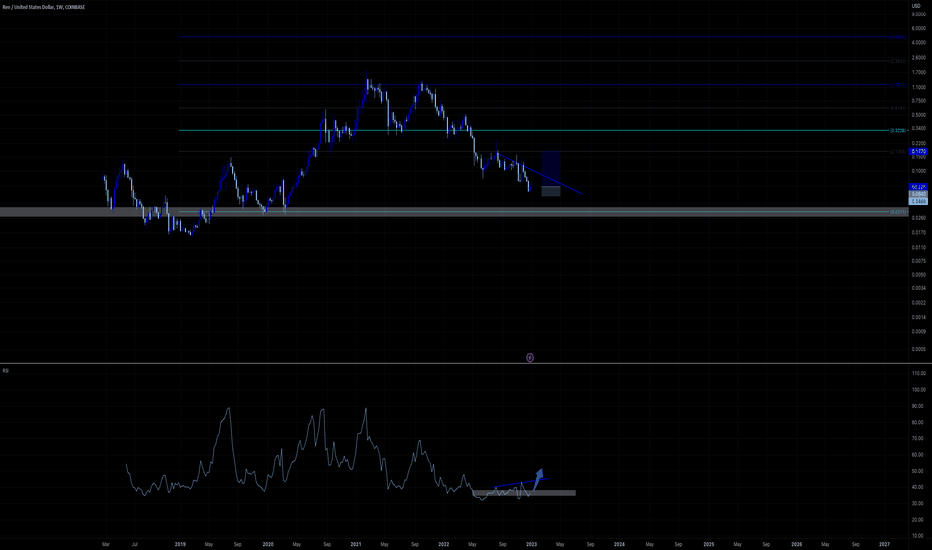Viewport: 932px width, 550px height.
Task: Click the 30.00 RSI axis label
Action: [918, 504]
